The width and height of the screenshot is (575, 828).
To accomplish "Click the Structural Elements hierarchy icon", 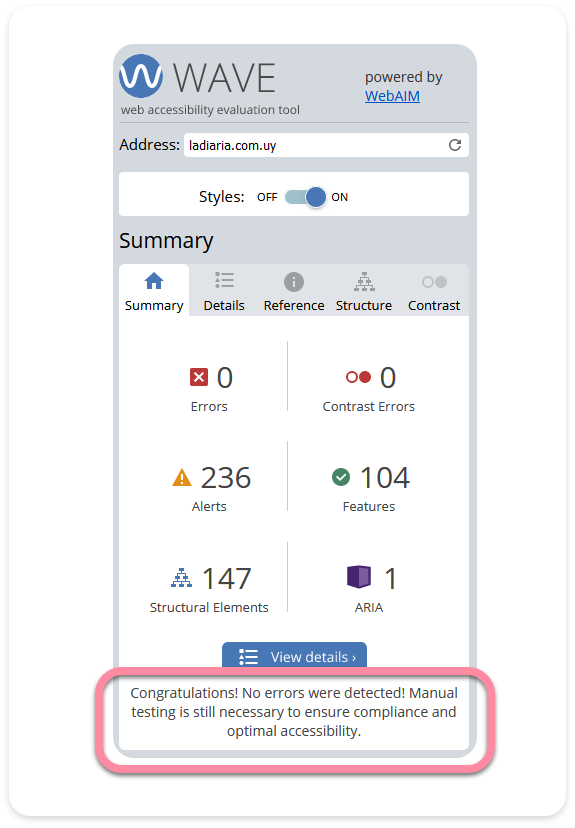I will (x=182, y=578).
